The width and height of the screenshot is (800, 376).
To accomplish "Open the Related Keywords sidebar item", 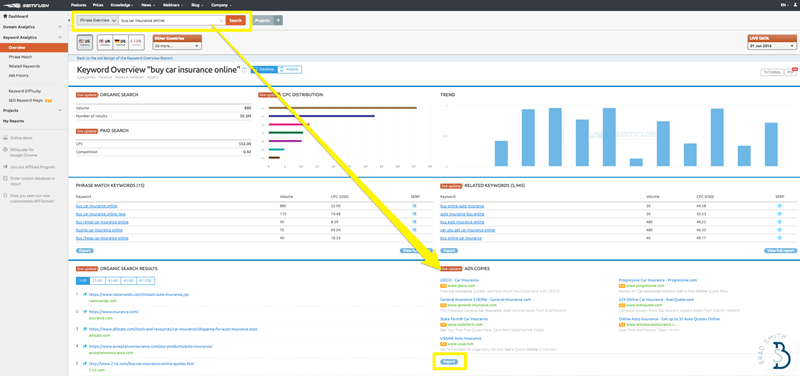I will coord(24,66).
